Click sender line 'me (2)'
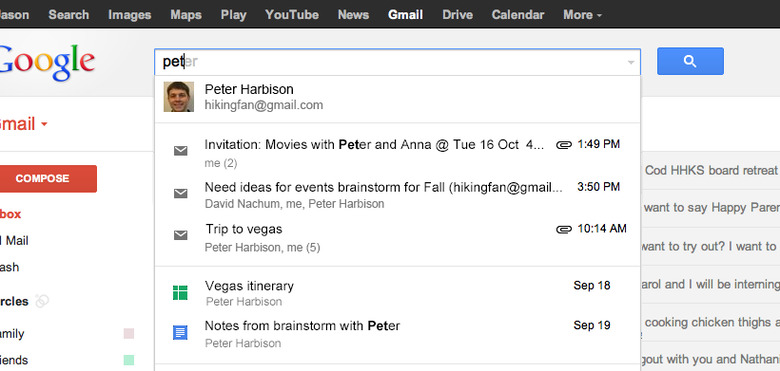This screenshot has width=780, height=371. (221, 163)
